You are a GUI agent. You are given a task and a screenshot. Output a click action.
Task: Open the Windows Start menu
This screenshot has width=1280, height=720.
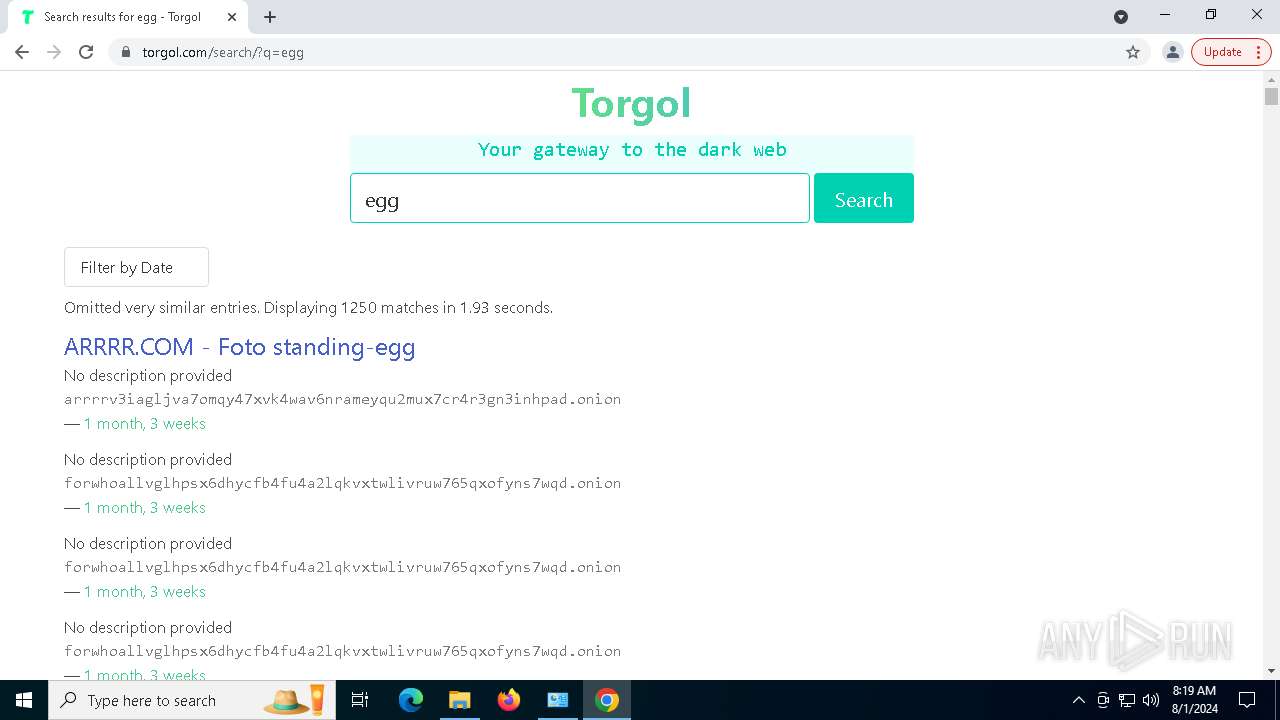point(24,700)
